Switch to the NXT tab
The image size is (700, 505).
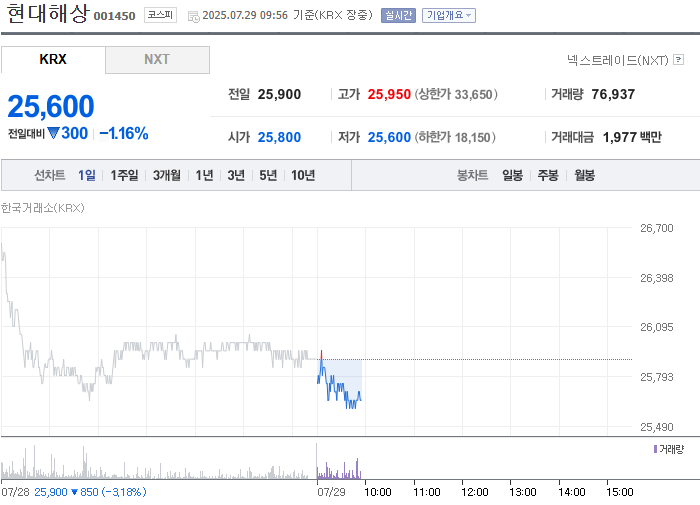pos(157,59)
